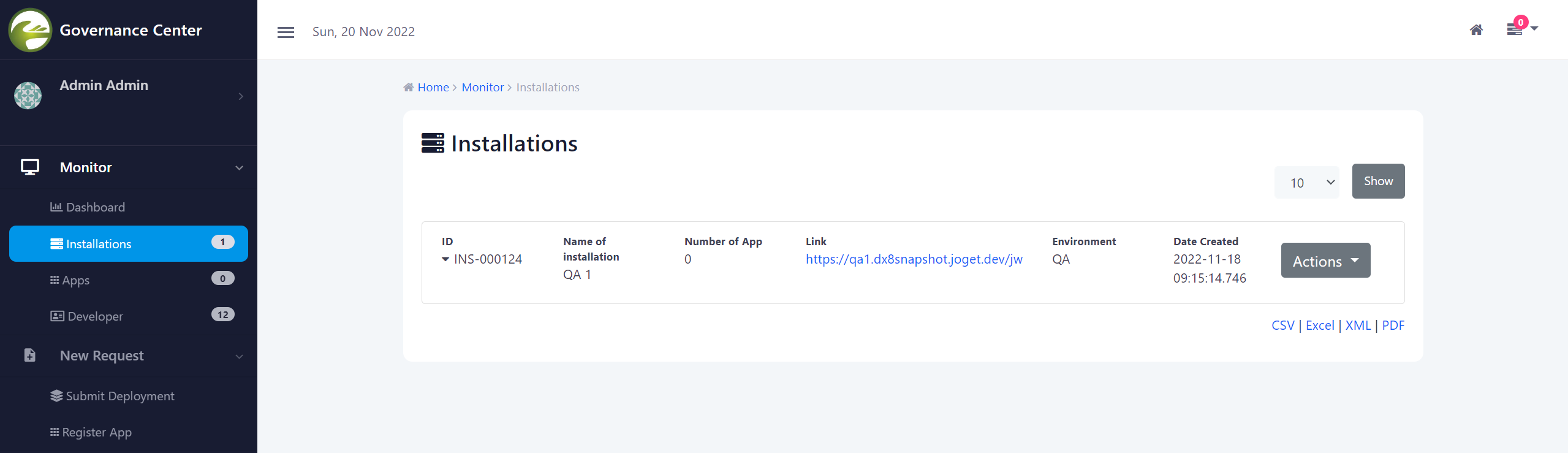Export the list as CSV
The height and width of the screenshot is (453, 1568).
(x=1282, y=325)
